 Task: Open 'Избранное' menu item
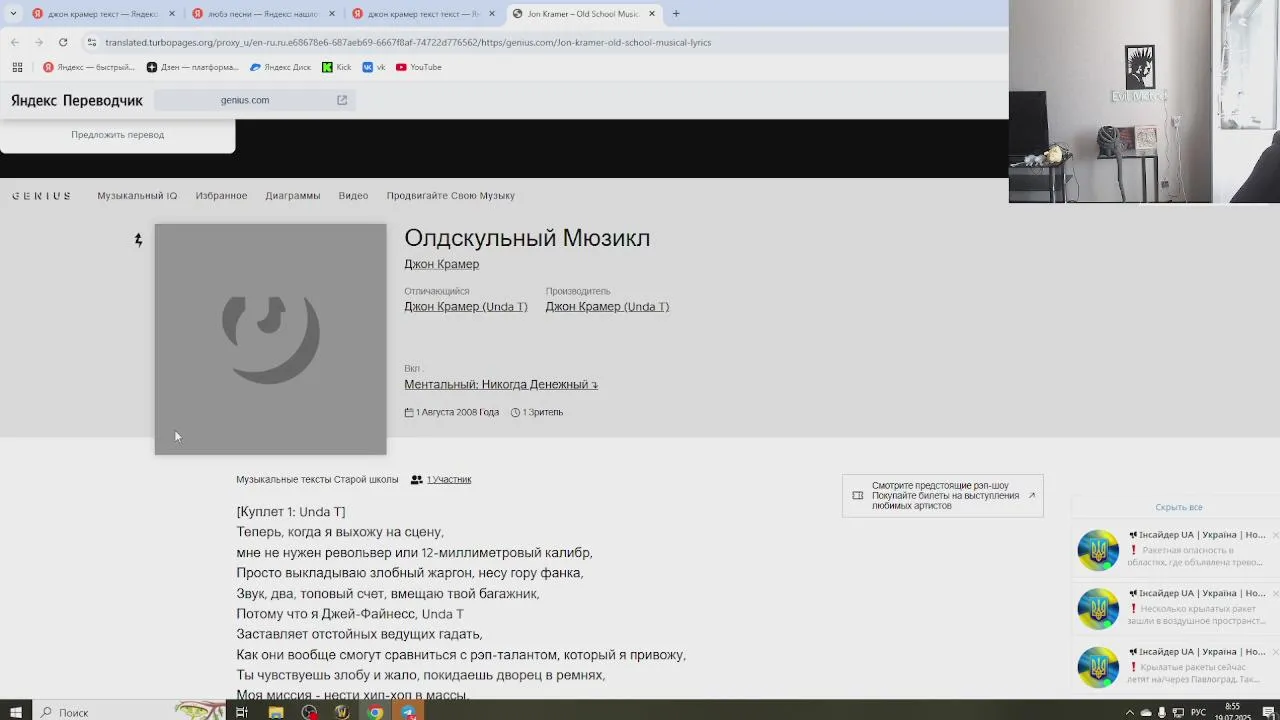coord(221,196)
